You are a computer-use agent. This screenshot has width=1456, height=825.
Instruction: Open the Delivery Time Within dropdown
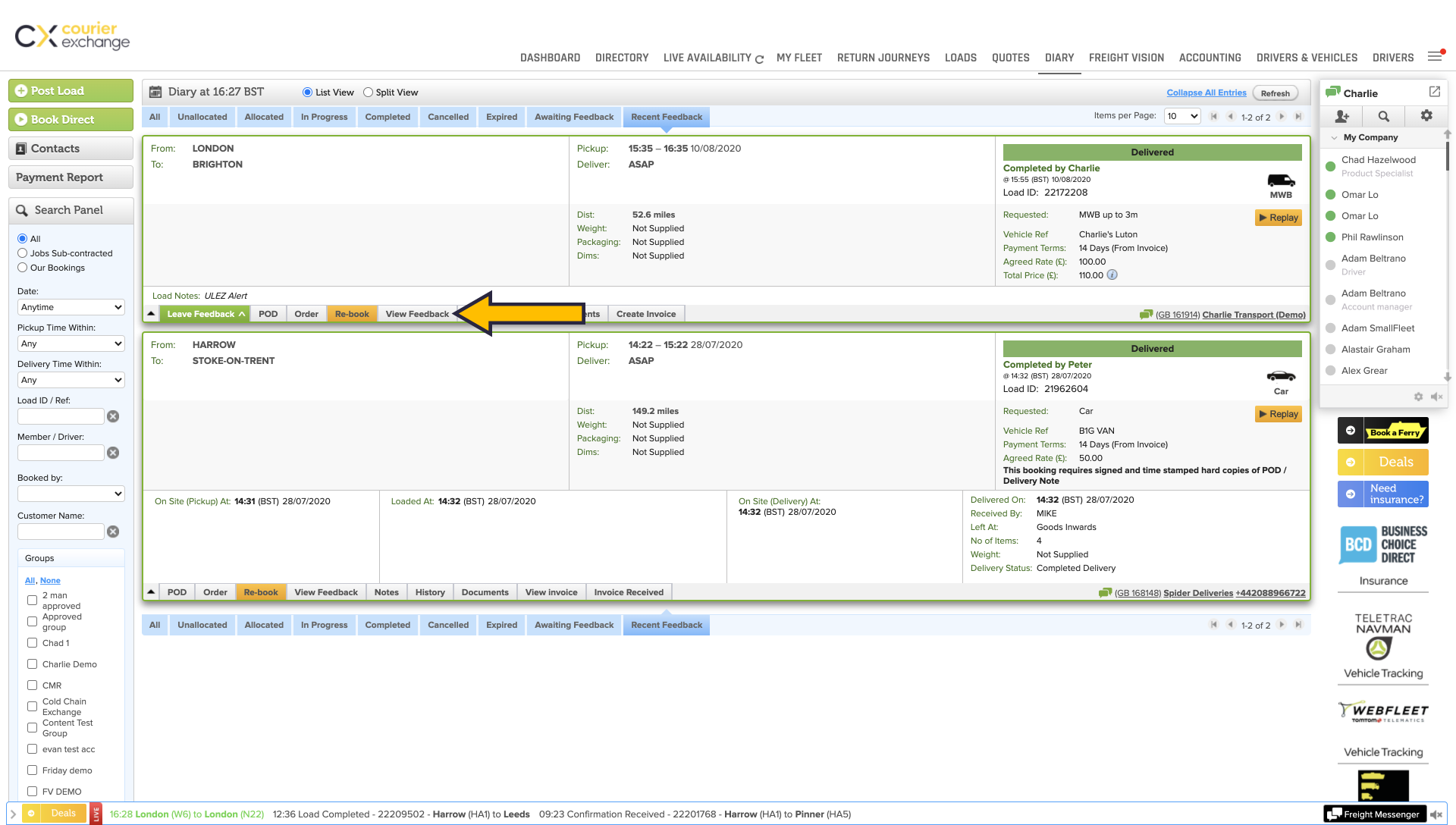click(71, 380)
